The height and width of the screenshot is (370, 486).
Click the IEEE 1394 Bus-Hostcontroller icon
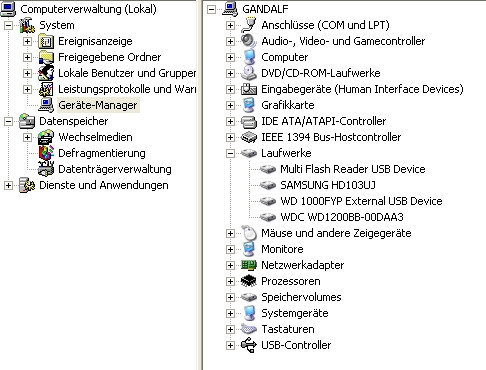tap(249, 137)
